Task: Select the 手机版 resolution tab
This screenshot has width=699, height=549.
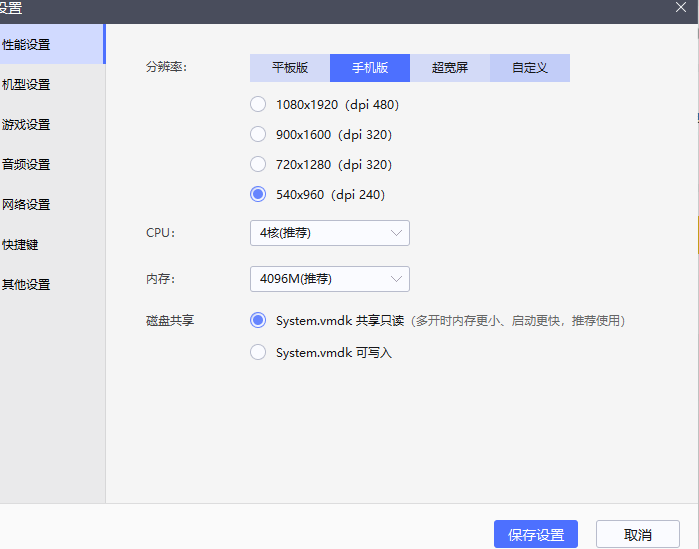Action: coord(370,68)
